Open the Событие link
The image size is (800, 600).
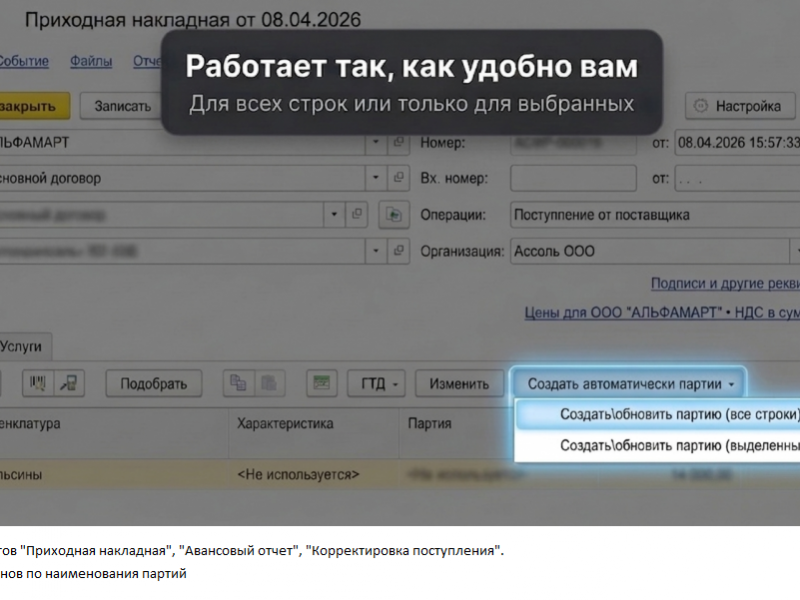[x=24, y=61]
